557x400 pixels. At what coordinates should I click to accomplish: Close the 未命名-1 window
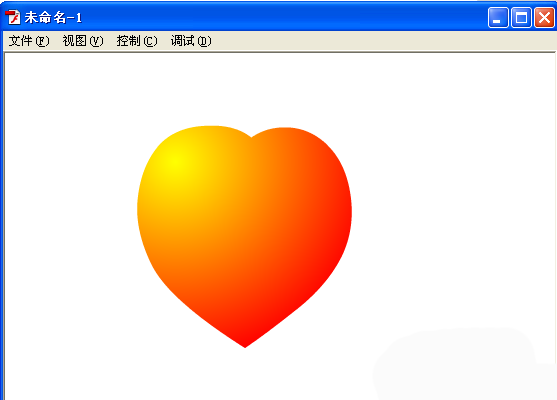point(544,17)
